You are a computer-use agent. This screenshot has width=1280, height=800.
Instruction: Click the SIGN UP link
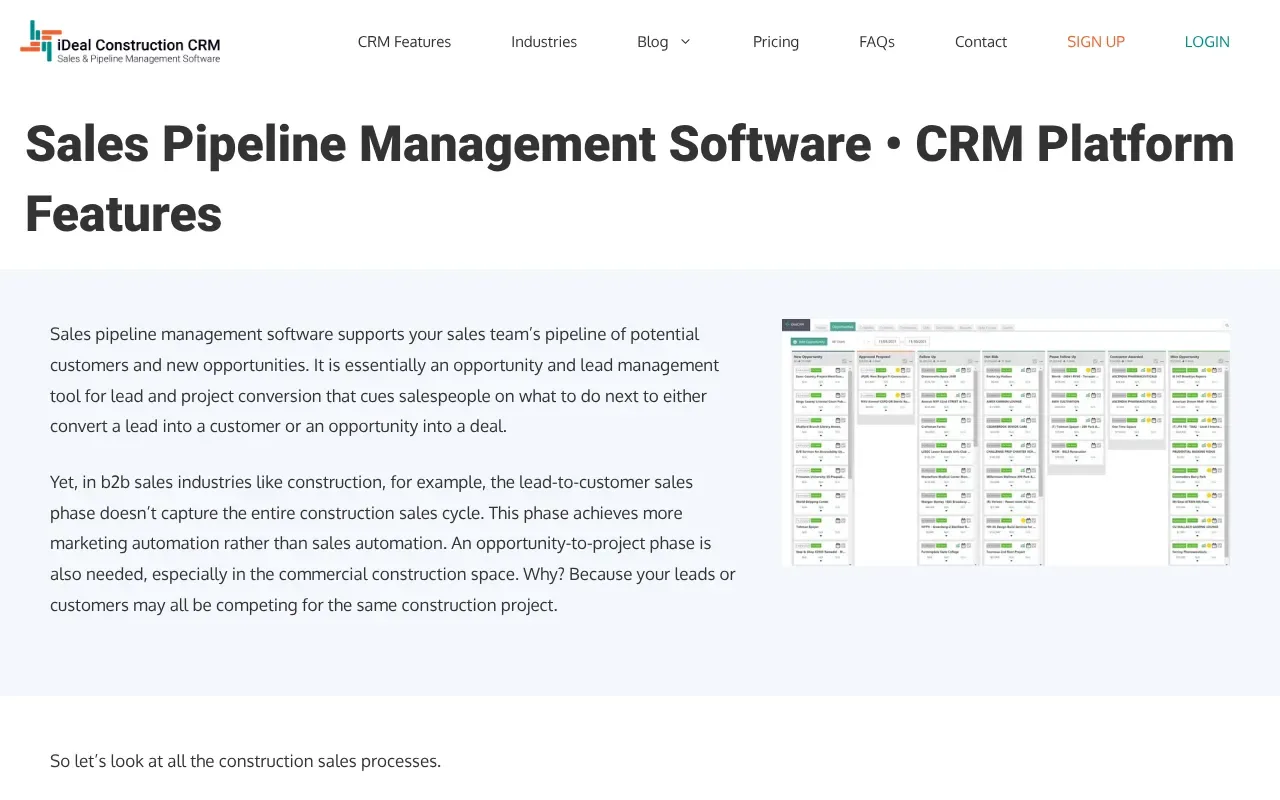pyautogui.click(x=1096, y=41)
